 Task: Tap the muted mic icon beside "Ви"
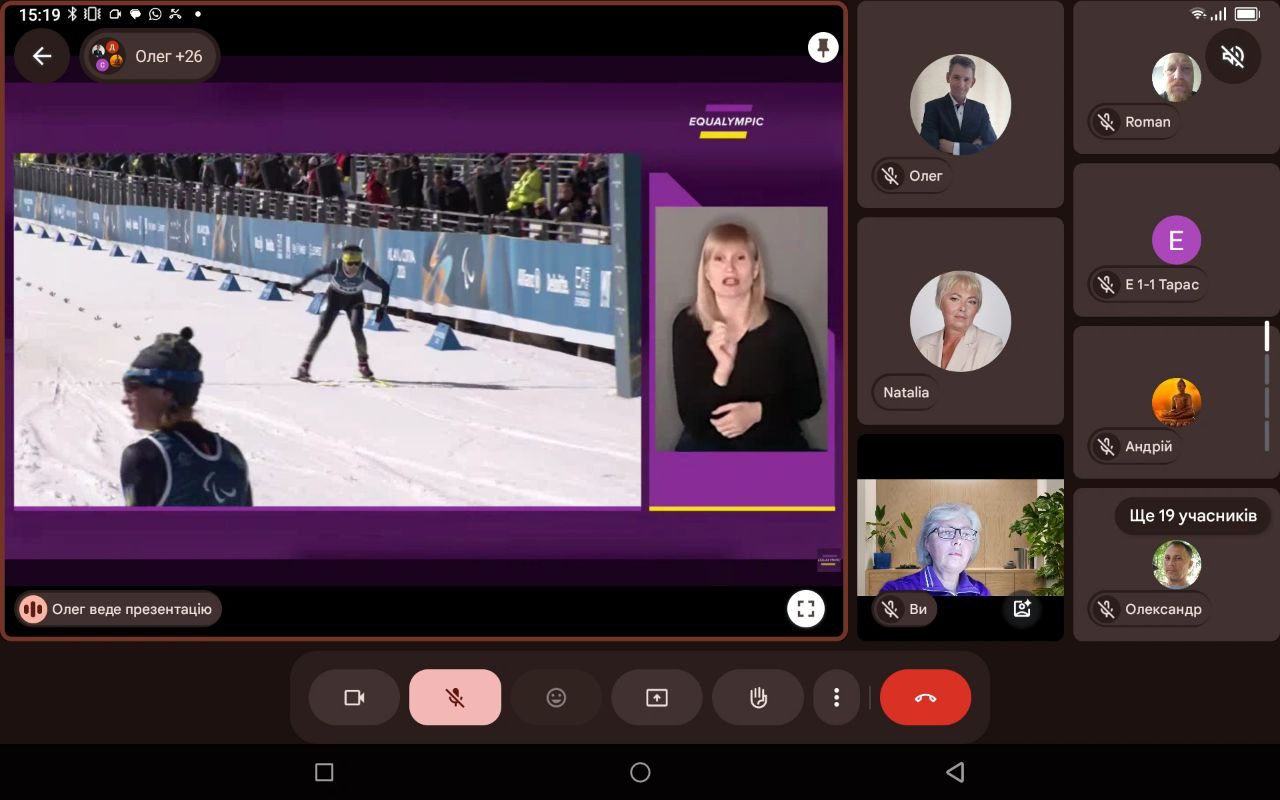(889, 609)
